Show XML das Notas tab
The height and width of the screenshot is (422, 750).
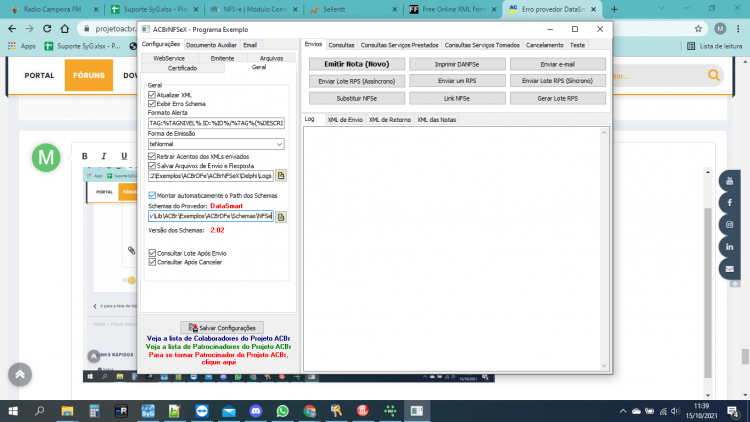[436, 120]
